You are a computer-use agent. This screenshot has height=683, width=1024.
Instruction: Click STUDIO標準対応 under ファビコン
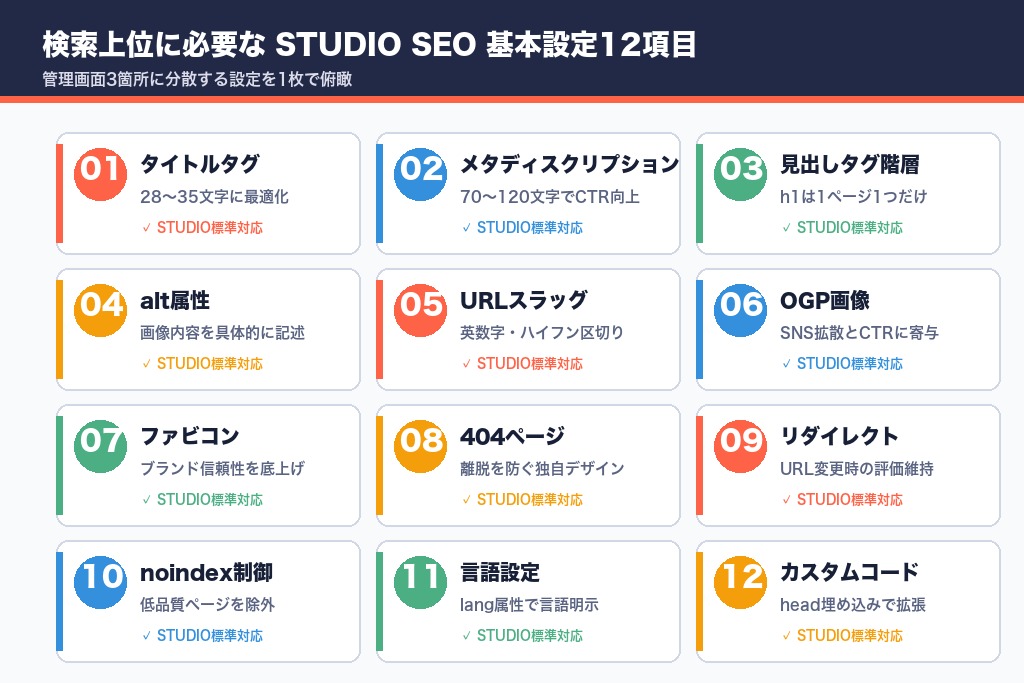[x=210, y=500]
